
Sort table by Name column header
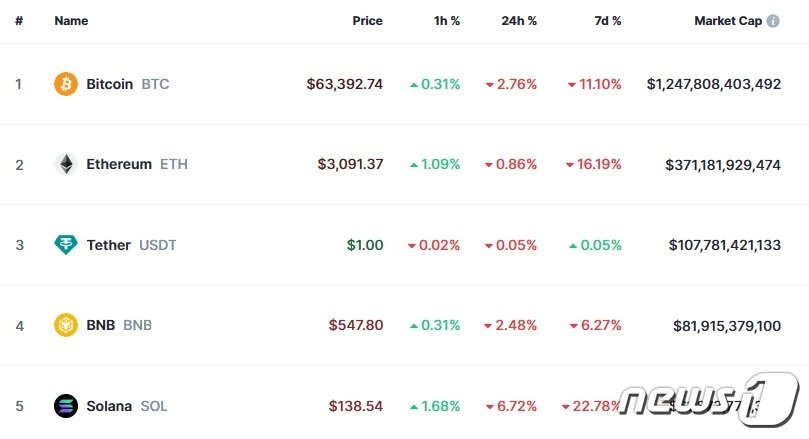(71, 21)
